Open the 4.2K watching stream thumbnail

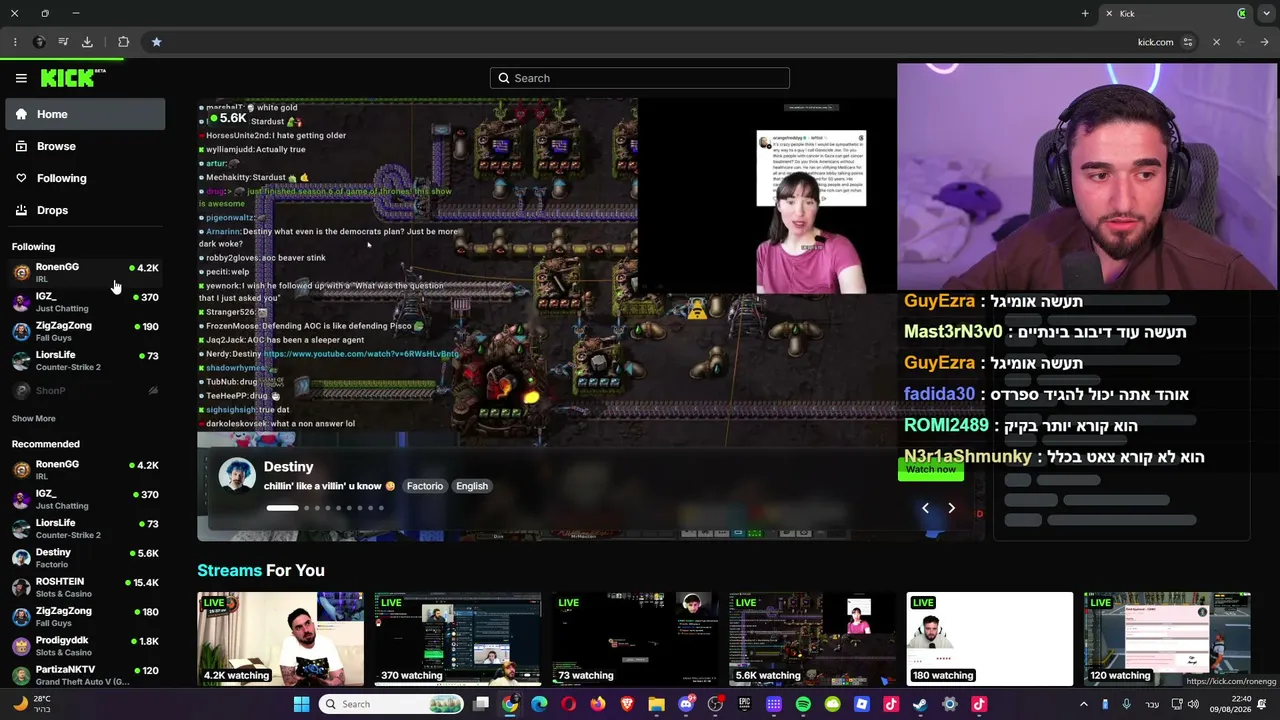coord(280,639)
